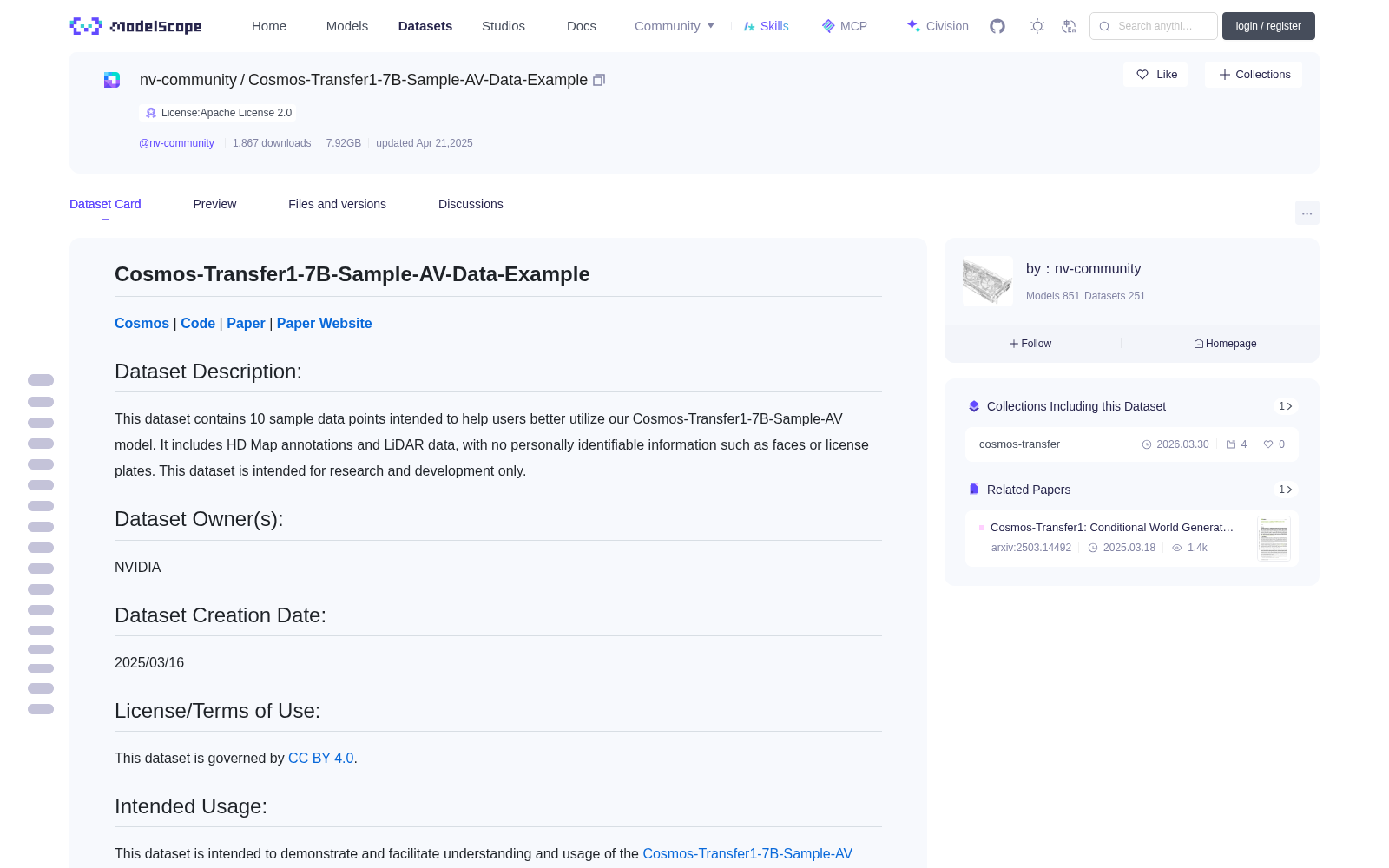Select the Dataset Card tab

[x=105, y=204]
